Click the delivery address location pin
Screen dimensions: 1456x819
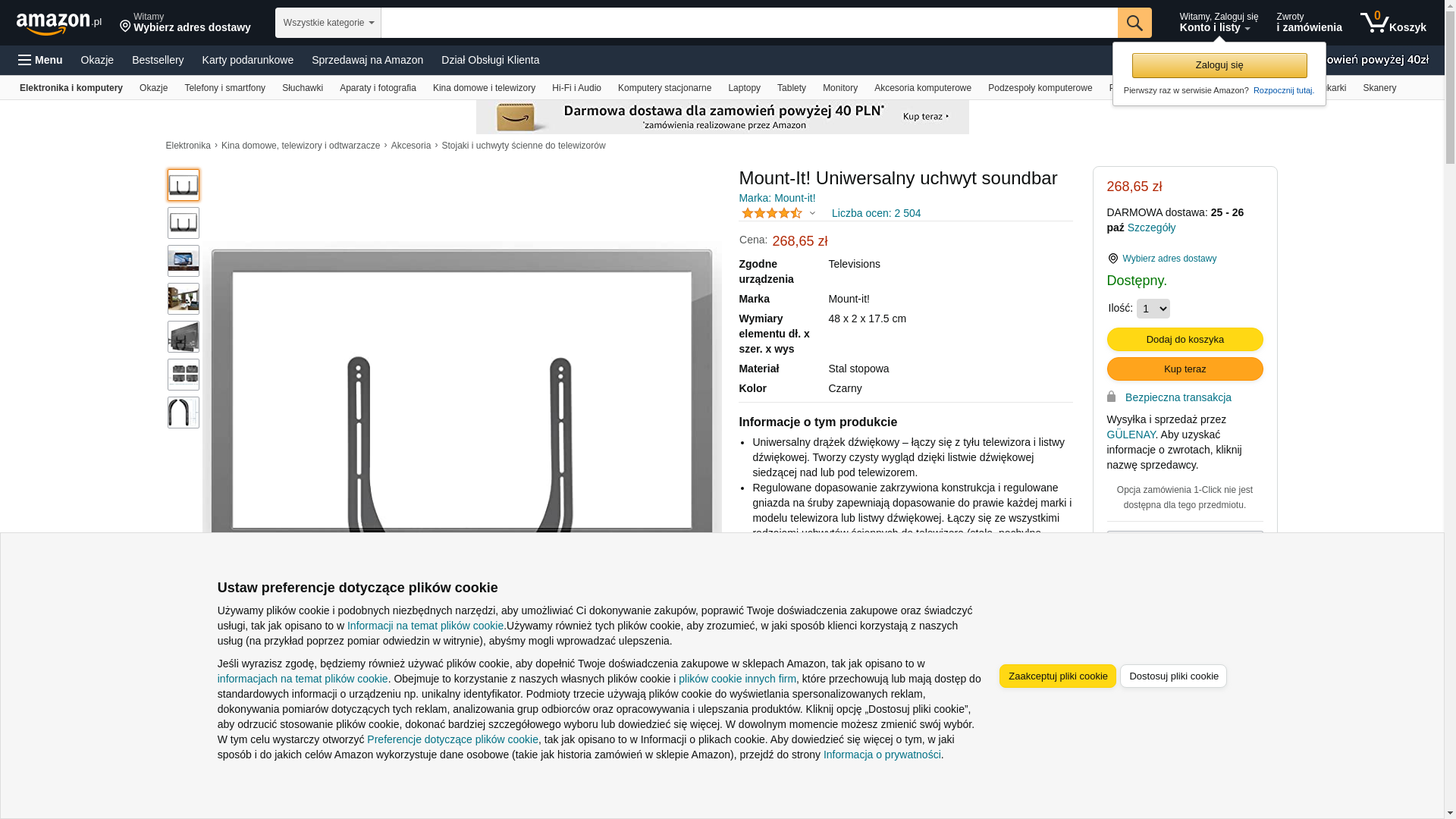point(126,27)
